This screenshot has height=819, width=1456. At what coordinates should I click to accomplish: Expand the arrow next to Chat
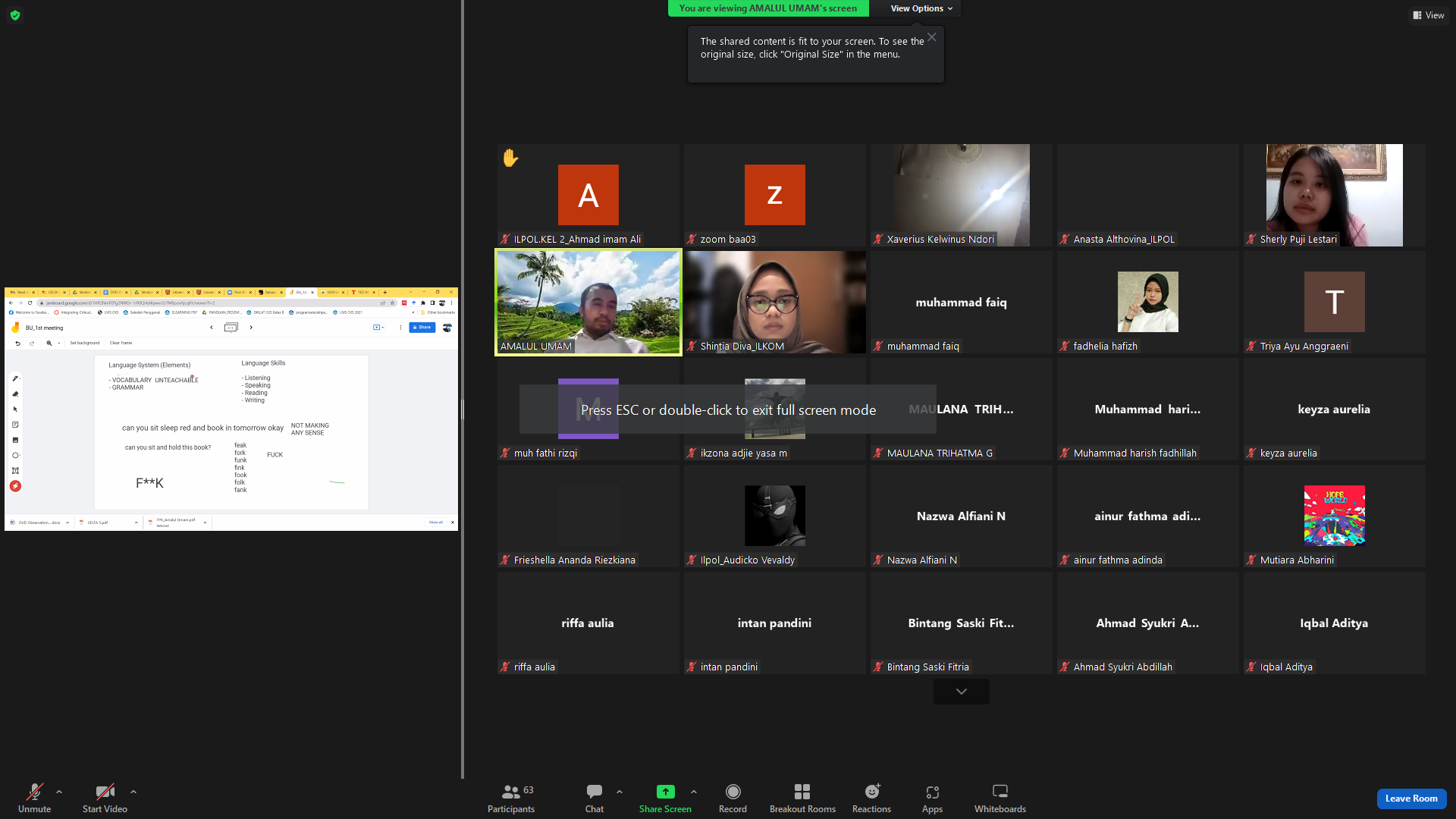[620, 792]
